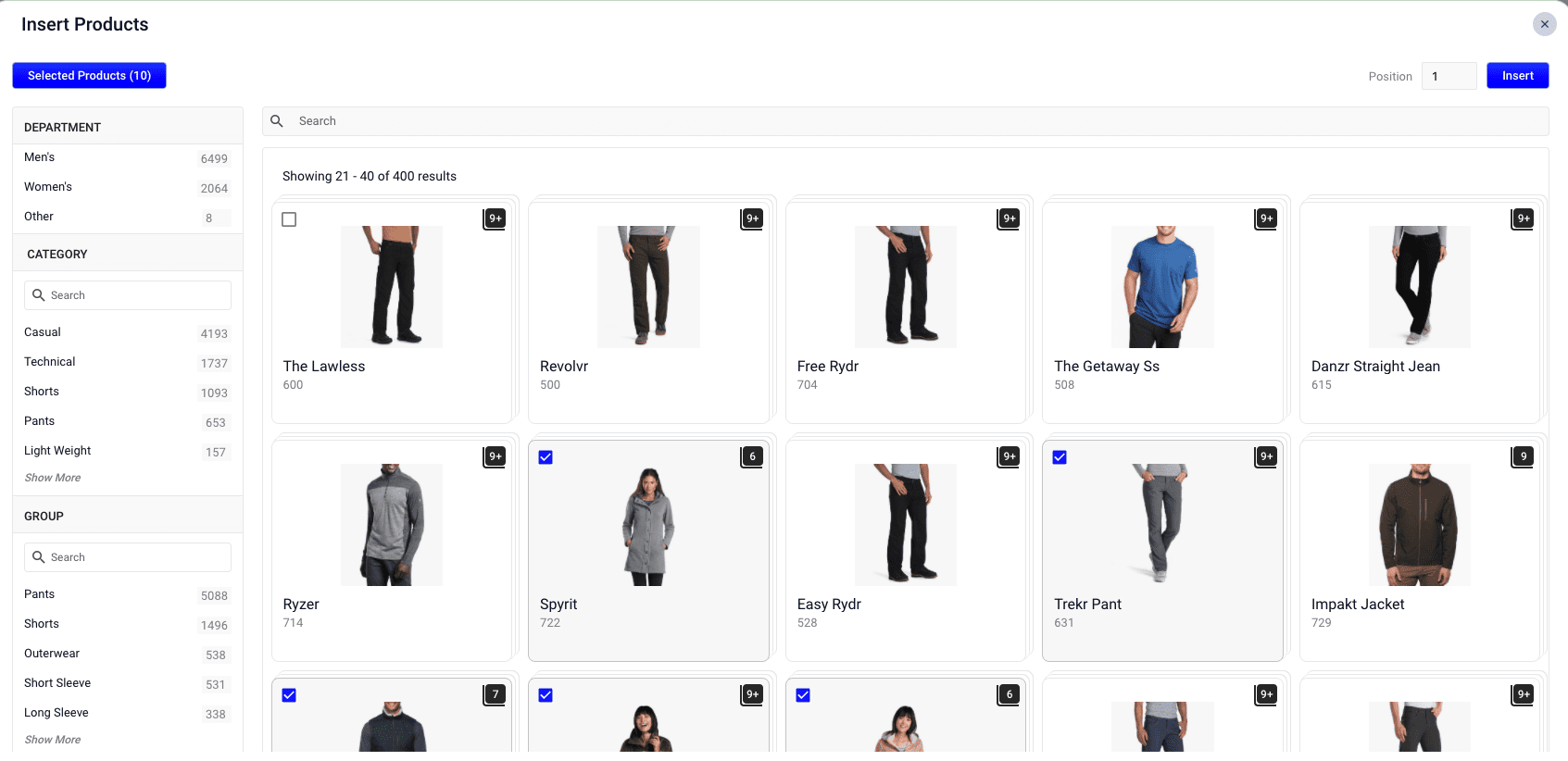Viewport: 1568px width, 761px height.
Task: Click the Impakt Jacket product name
Action: pos(1358,605)
